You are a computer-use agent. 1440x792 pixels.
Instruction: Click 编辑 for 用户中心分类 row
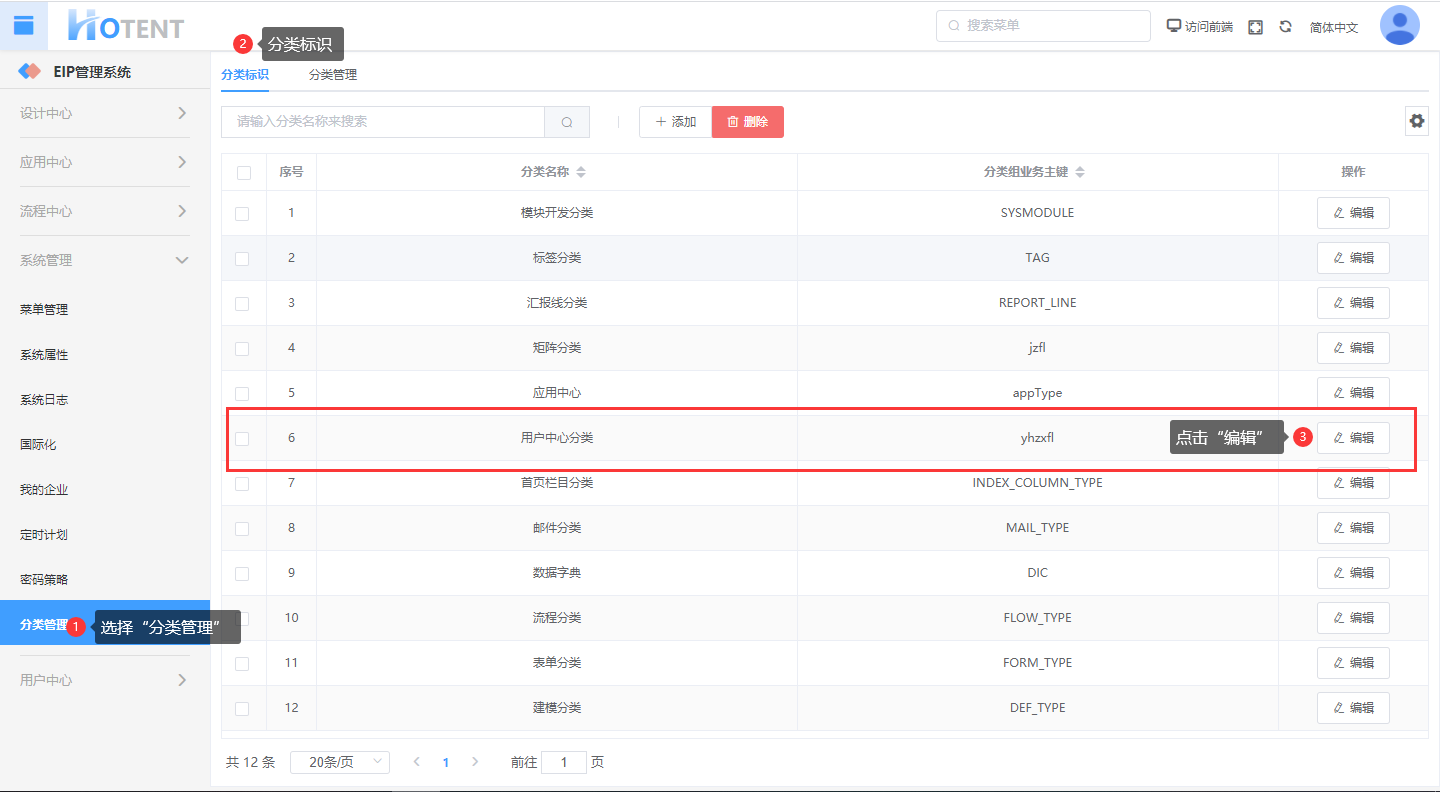(x=1352, y=438)
